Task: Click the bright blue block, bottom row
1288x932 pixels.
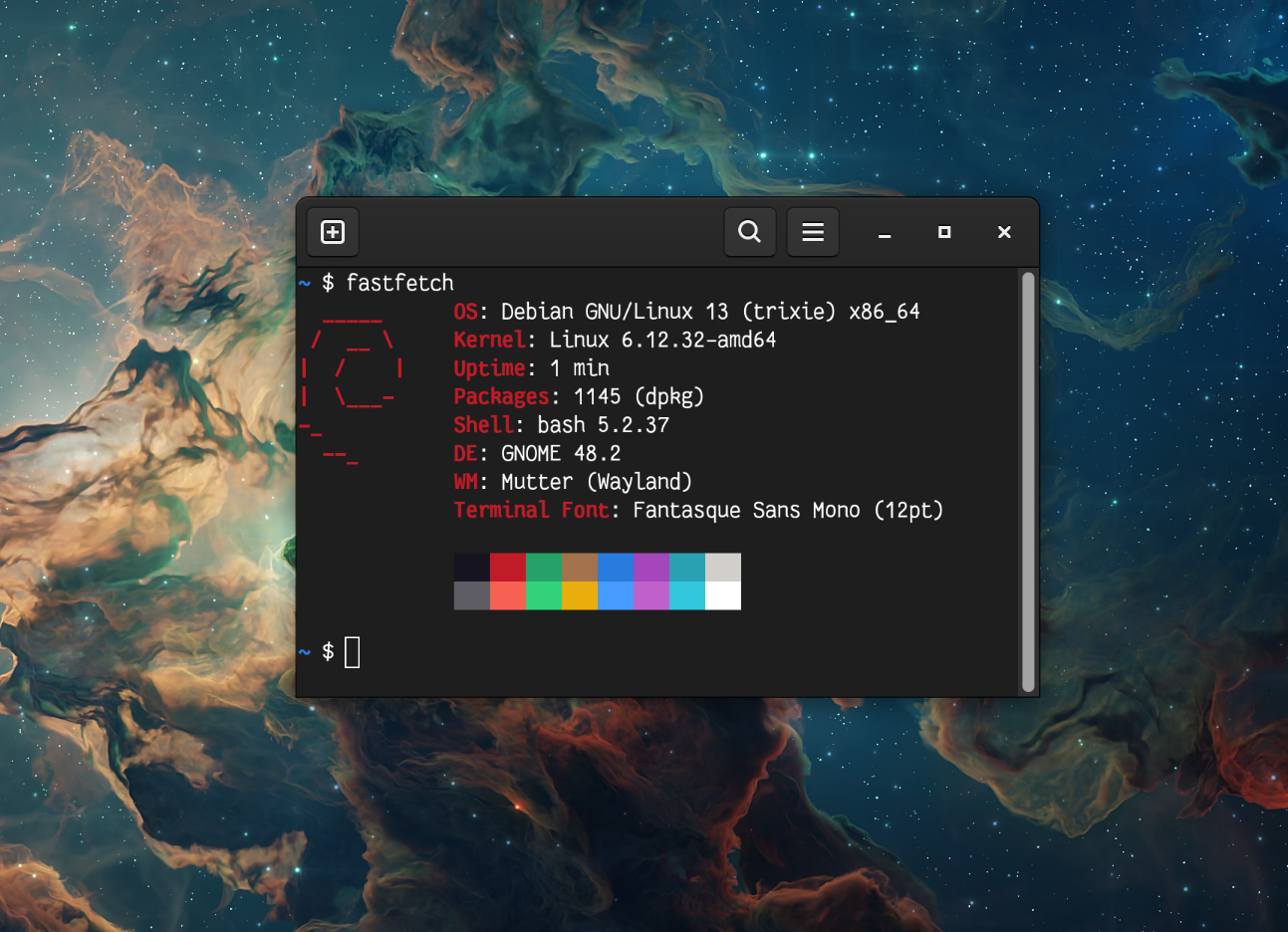Action: tap(616, 595)
